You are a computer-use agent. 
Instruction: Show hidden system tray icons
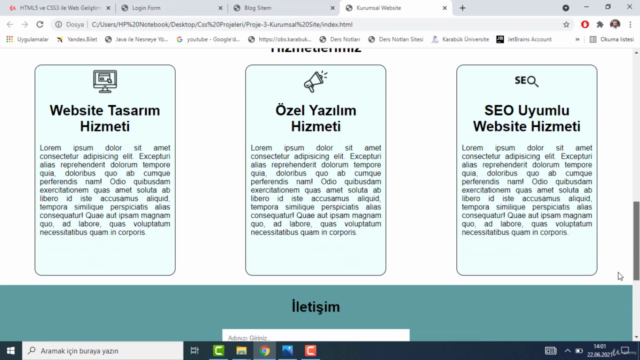click(x=567, y=351)
